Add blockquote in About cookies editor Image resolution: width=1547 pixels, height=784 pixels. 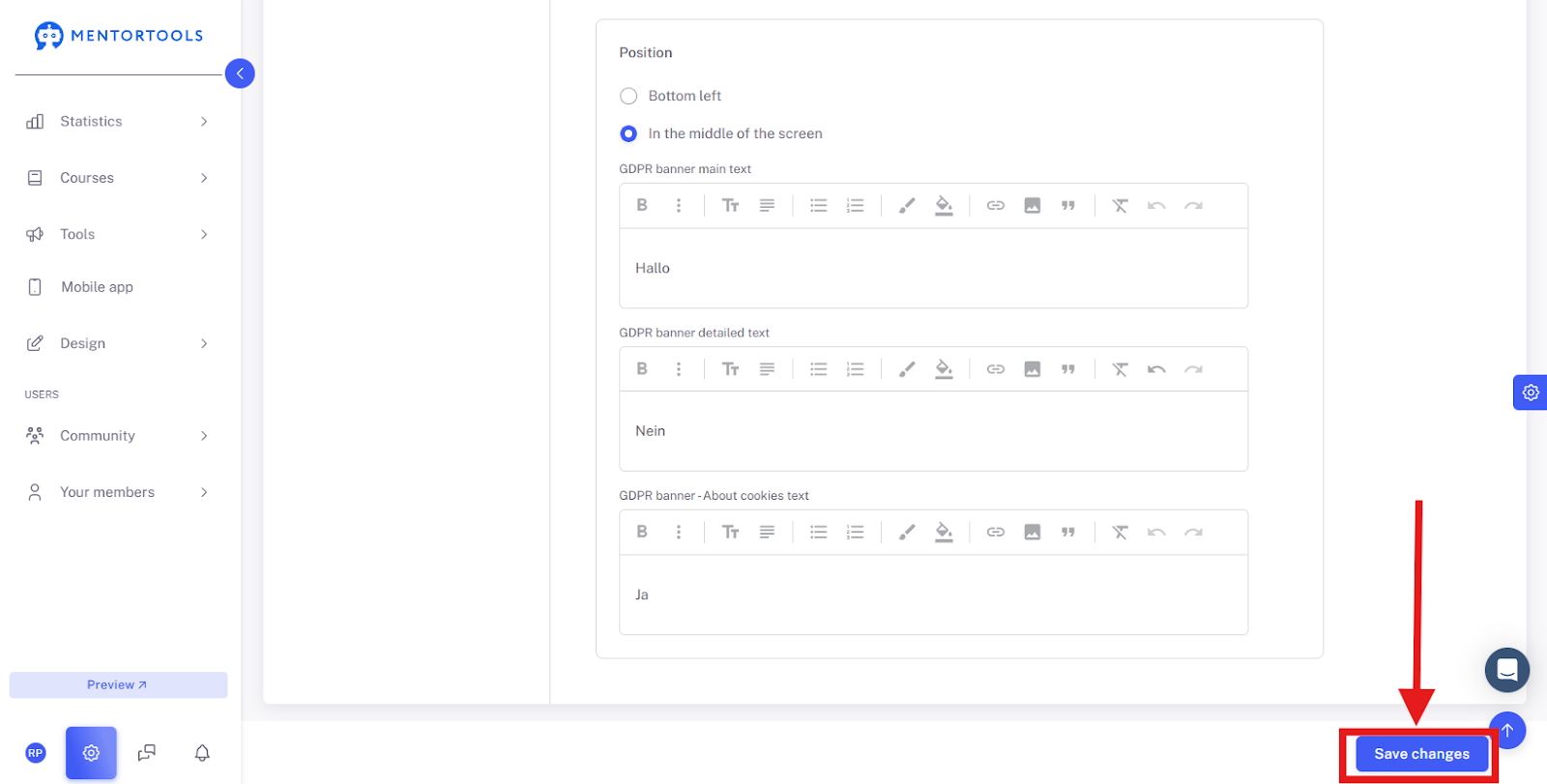(x=1068, y=532)
